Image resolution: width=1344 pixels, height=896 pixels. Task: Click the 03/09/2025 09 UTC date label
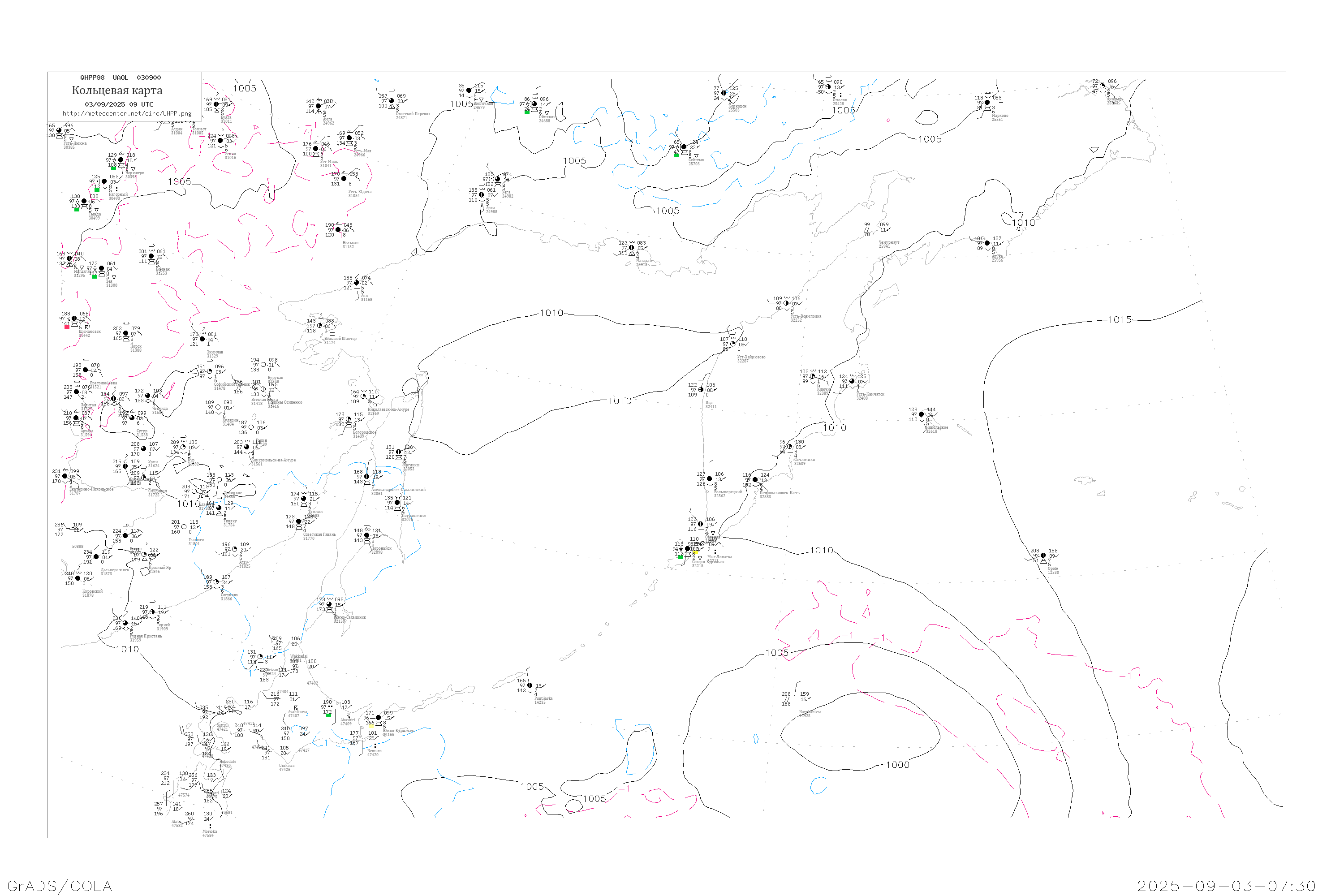(119, 104)
